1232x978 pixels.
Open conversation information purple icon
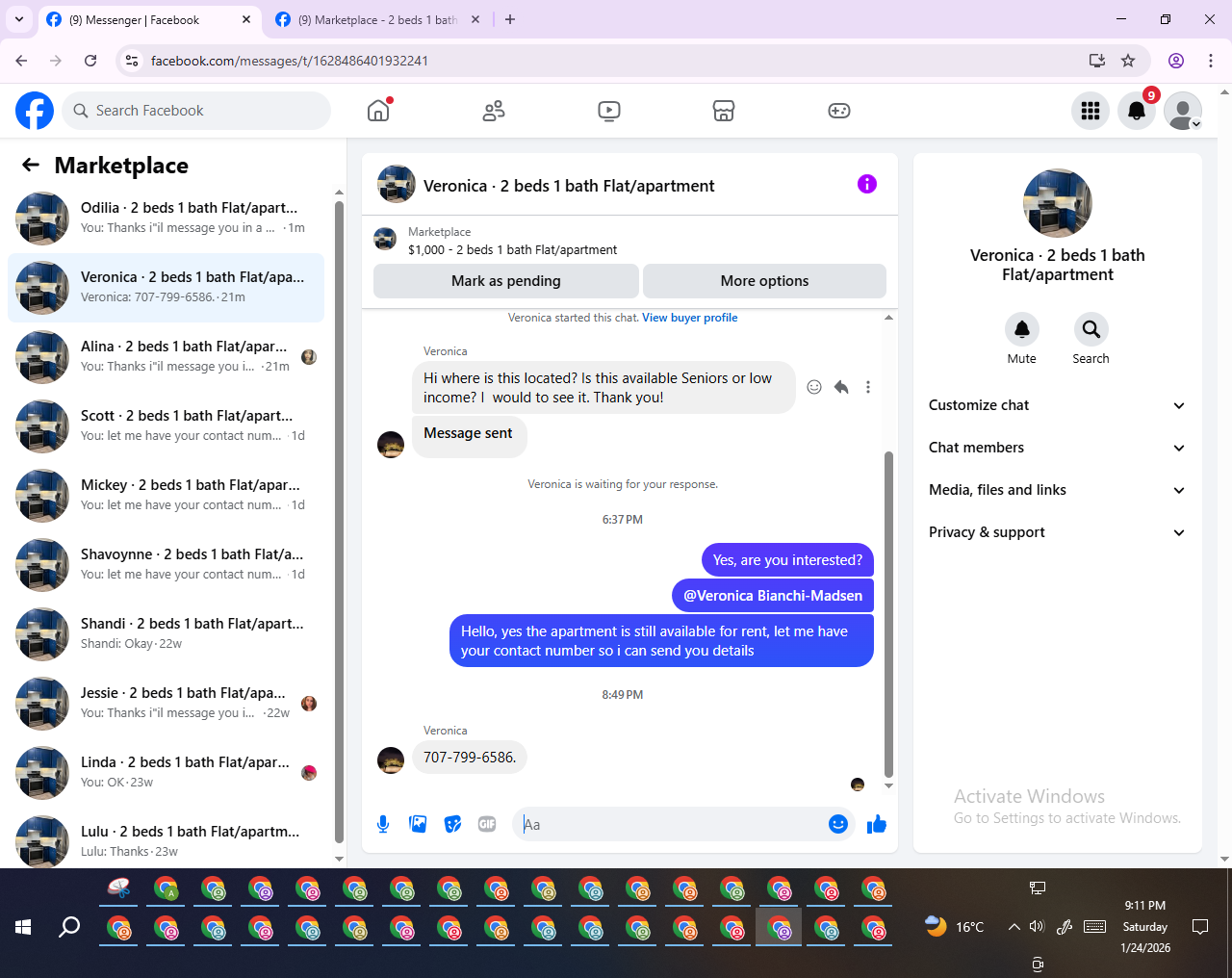[867, 184]
